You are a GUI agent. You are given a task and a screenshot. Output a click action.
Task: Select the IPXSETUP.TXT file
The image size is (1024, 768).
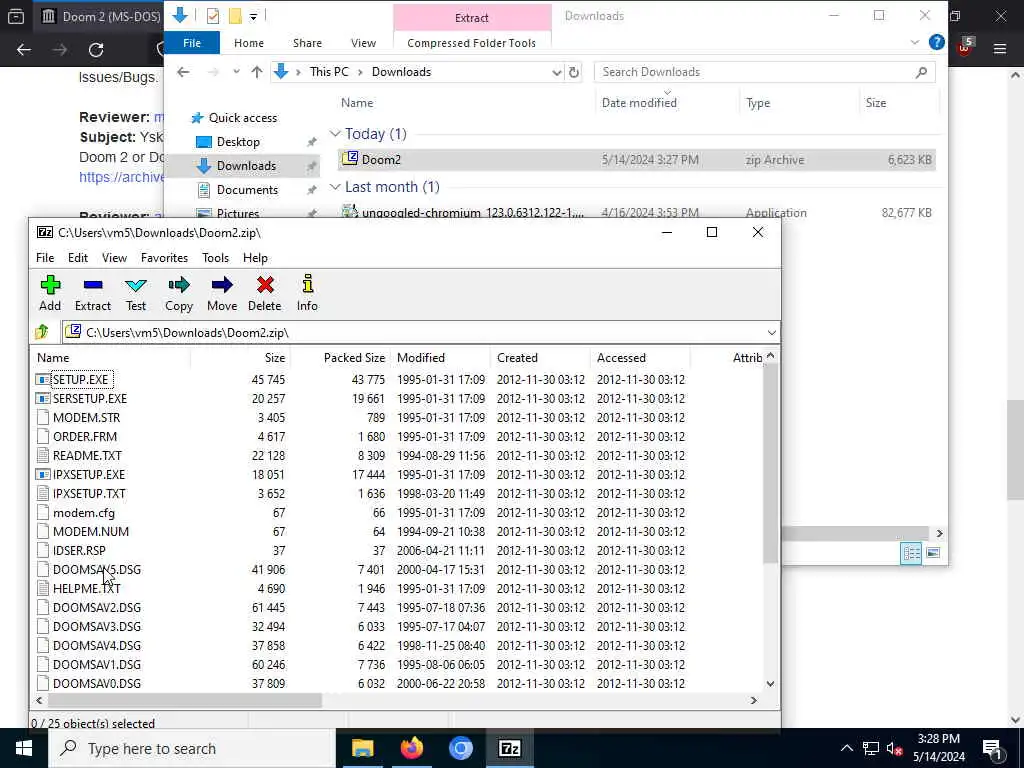pyautogui.click(x=89, y=494)
